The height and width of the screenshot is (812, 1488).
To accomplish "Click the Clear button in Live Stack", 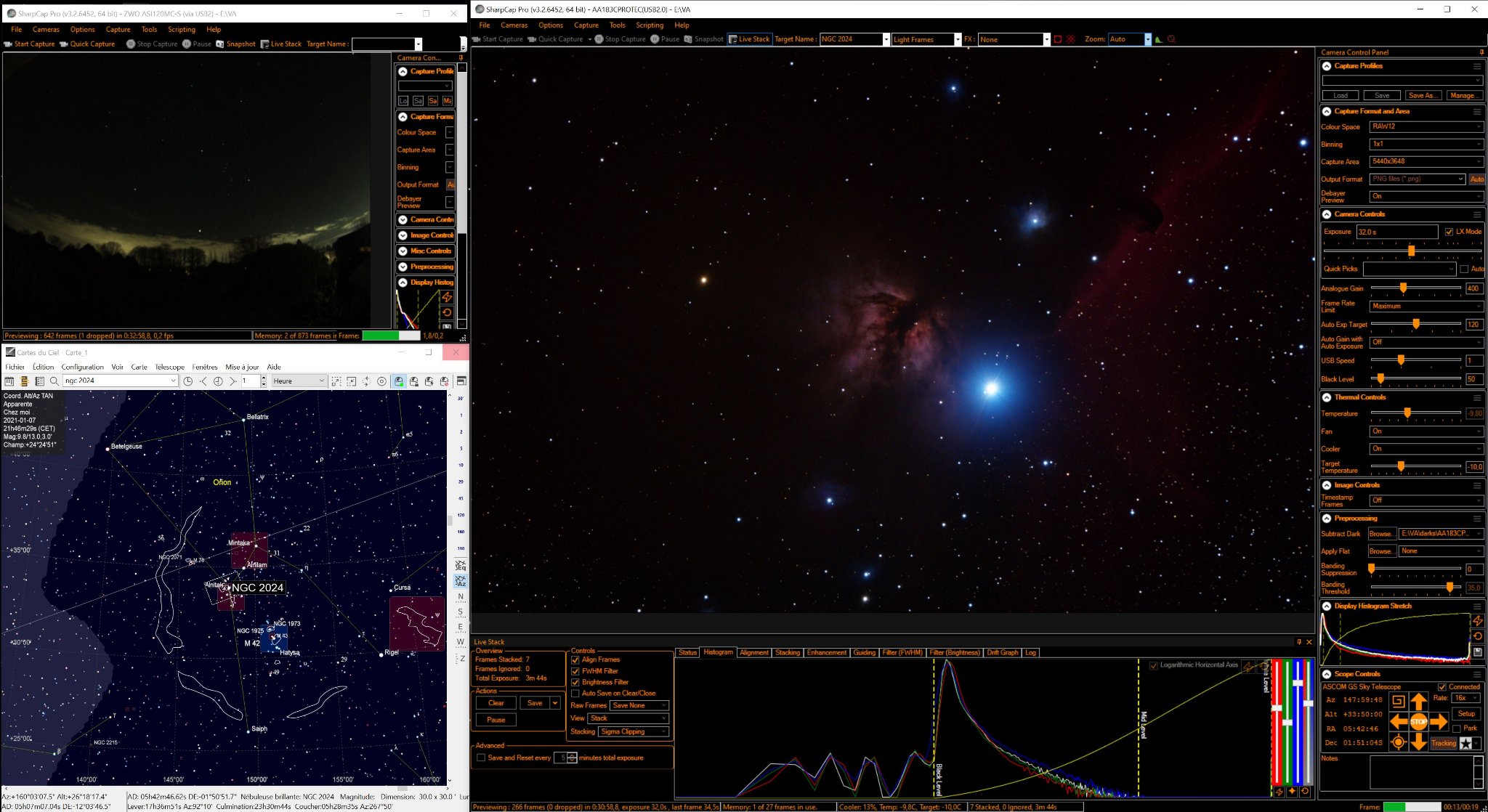I will [496, 703].
